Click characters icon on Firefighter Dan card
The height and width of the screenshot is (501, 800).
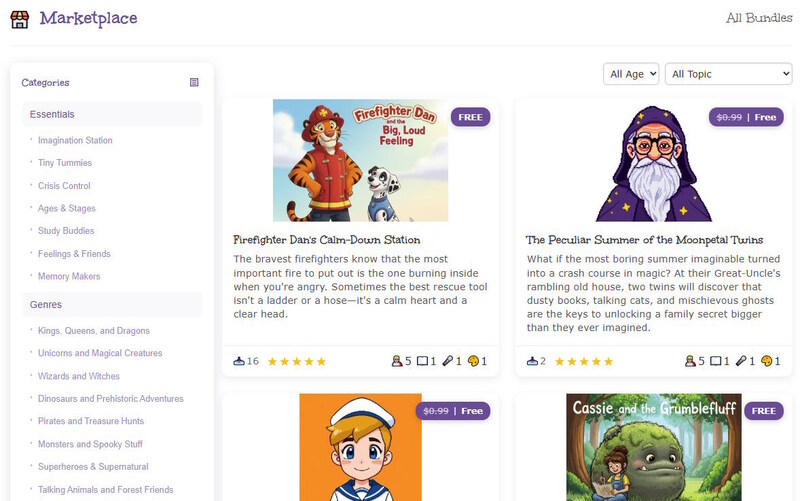coord(395,361)
